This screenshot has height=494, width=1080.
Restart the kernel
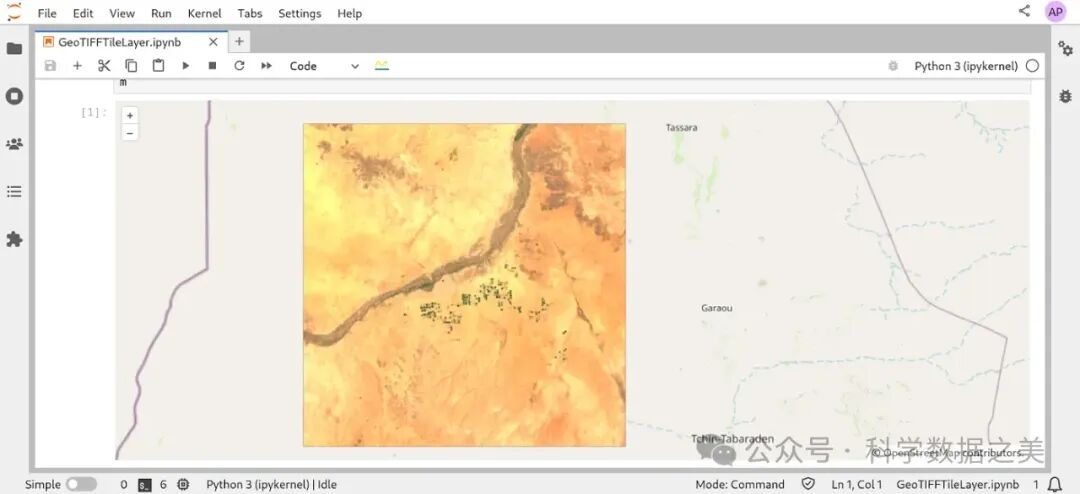[x=239, y=66]
